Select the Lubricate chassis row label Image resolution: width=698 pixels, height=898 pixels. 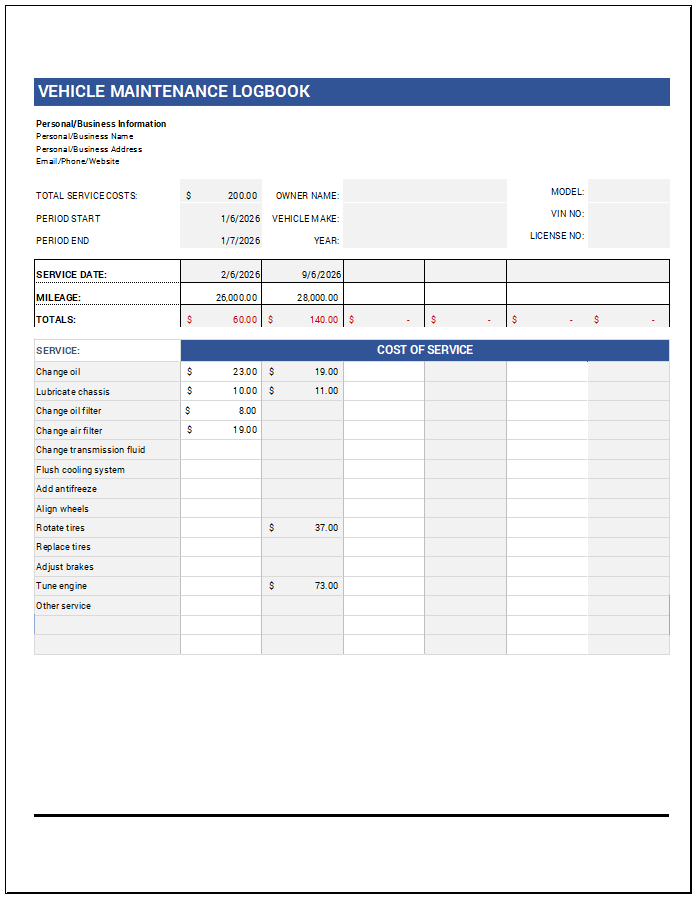(x=73, y=392)
